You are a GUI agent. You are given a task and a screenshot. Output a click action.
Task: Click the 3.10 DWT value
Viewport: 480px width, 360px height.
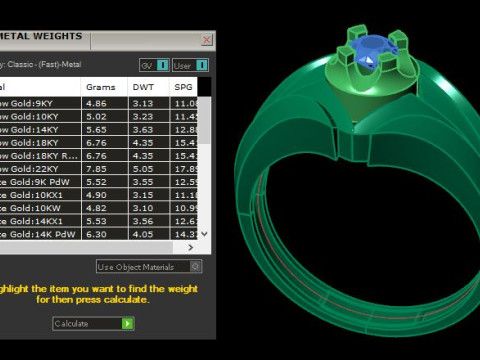tap(143, 208)
